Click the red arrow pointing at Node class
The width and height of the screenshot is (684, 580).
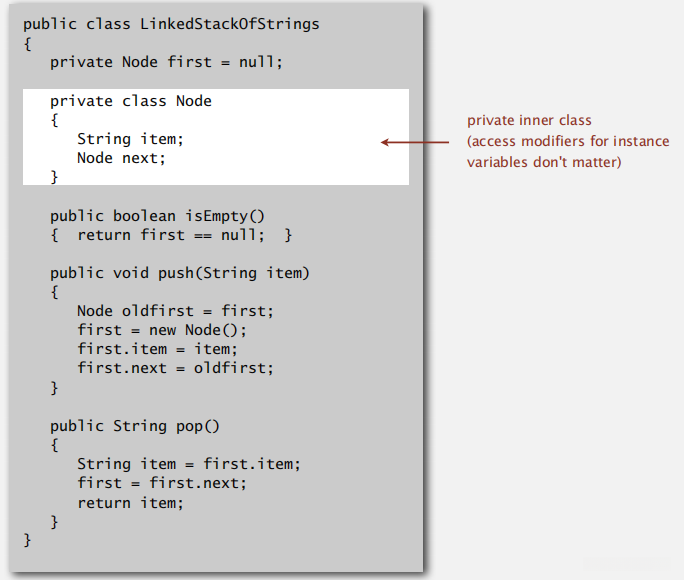click(x=415, y=142)
